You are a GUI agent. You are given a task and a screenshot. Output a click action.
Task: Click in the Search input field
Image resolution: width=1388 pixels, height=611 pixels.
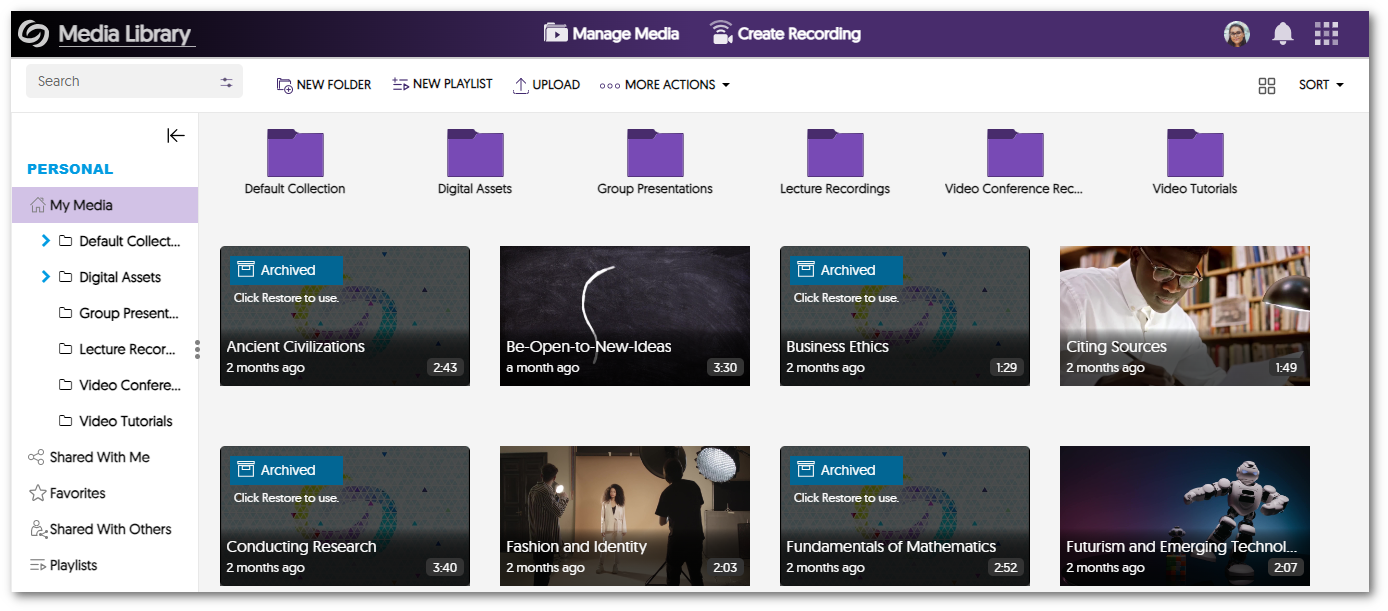coord(120,82)
